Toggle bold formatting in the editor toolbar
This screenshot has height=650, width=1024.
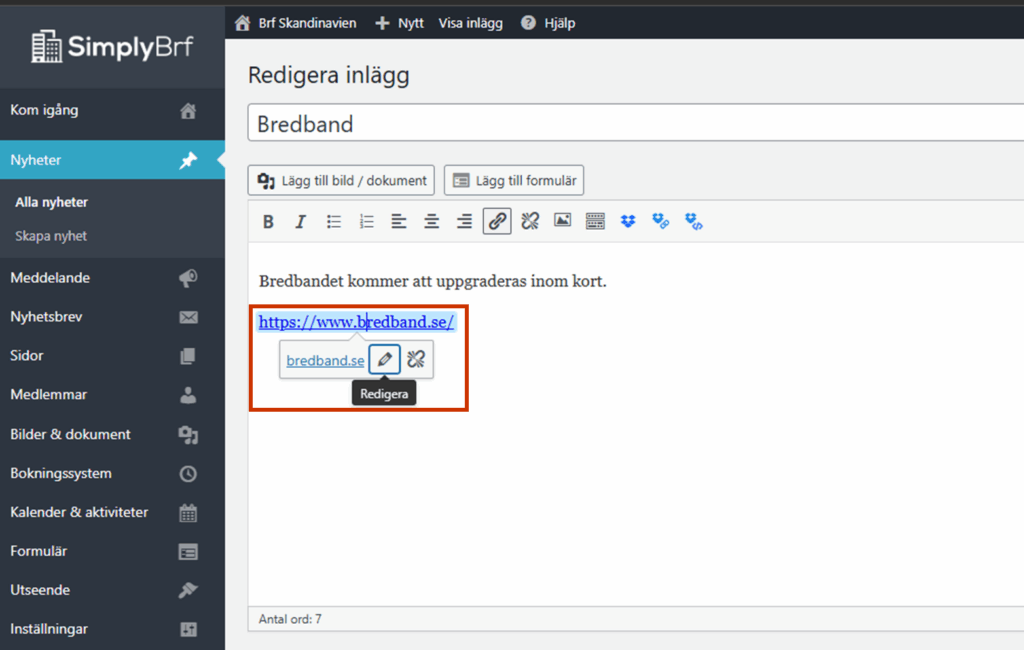268,221
